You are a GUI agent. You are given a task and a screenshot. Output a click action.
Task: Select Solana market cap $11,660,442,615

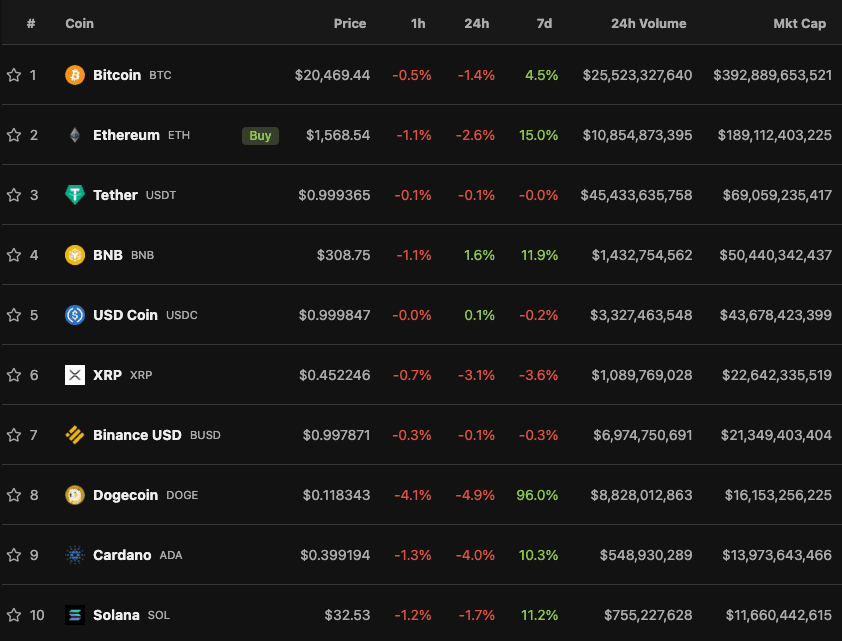click(779, 615)
